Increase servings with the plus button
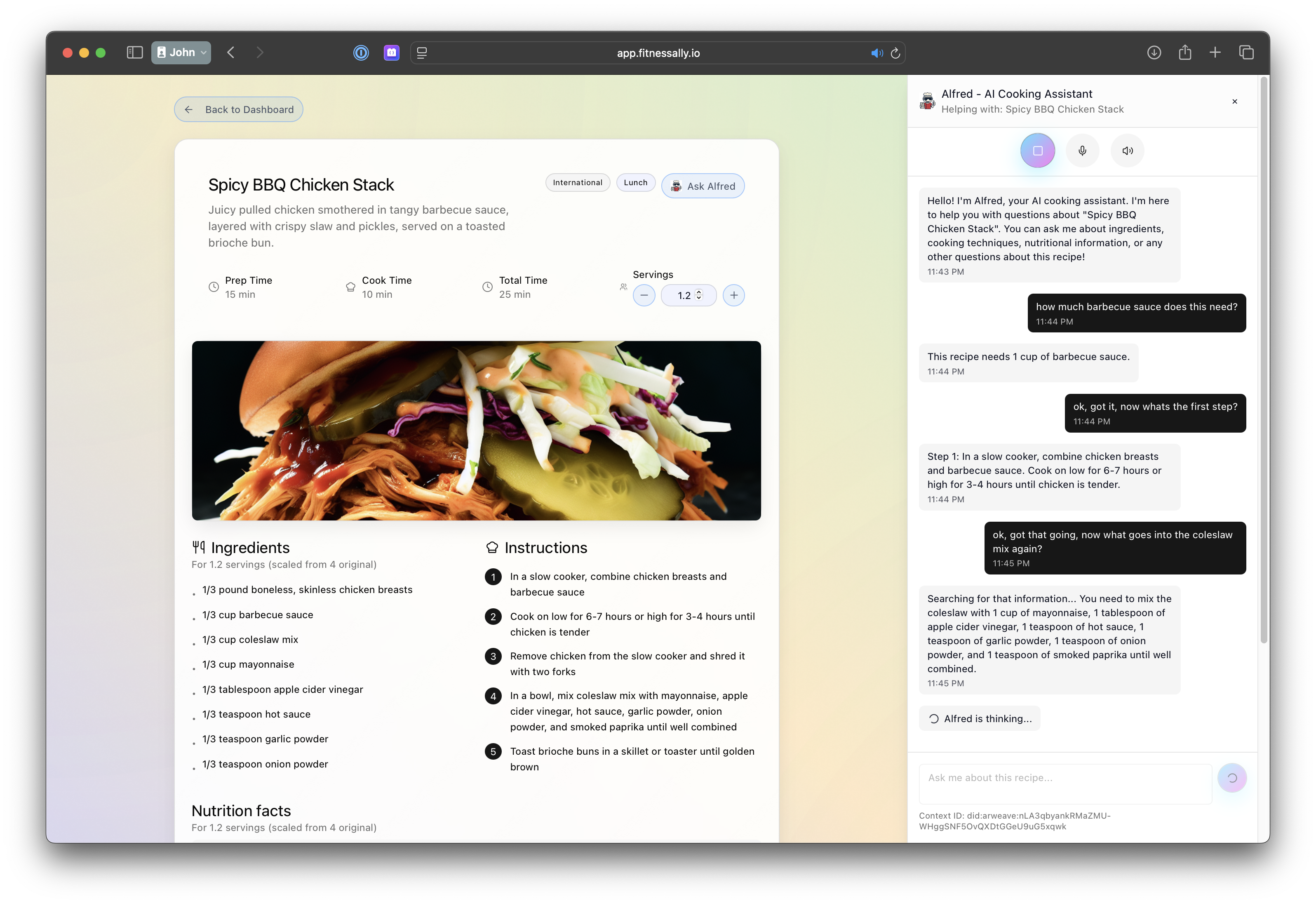The height and width of the screenshot is (904, 1316). click(733, 295)
